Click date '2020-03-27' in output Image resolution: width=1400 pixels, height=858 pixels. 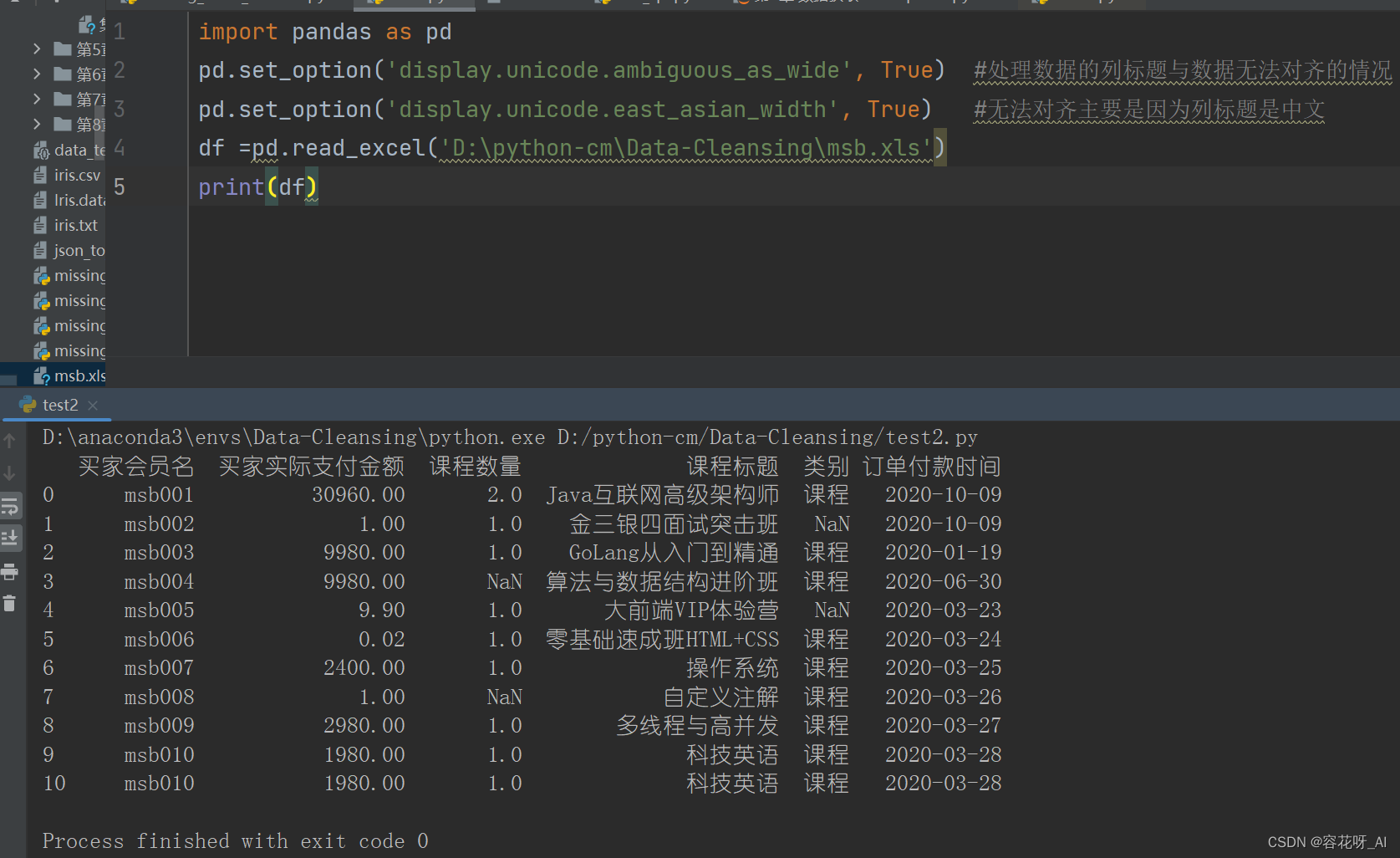[x=943, y=726]
